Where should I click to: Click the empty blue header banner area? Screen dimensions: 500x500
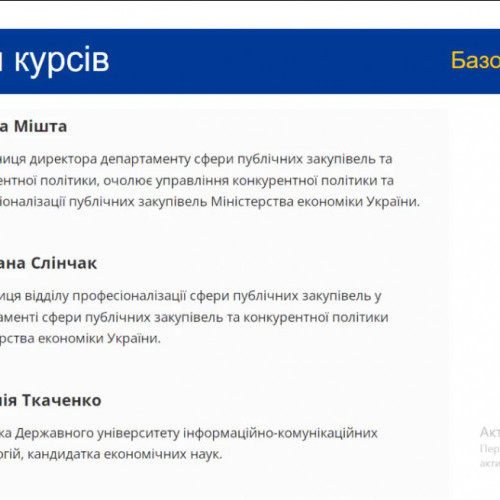coord(280,61)
